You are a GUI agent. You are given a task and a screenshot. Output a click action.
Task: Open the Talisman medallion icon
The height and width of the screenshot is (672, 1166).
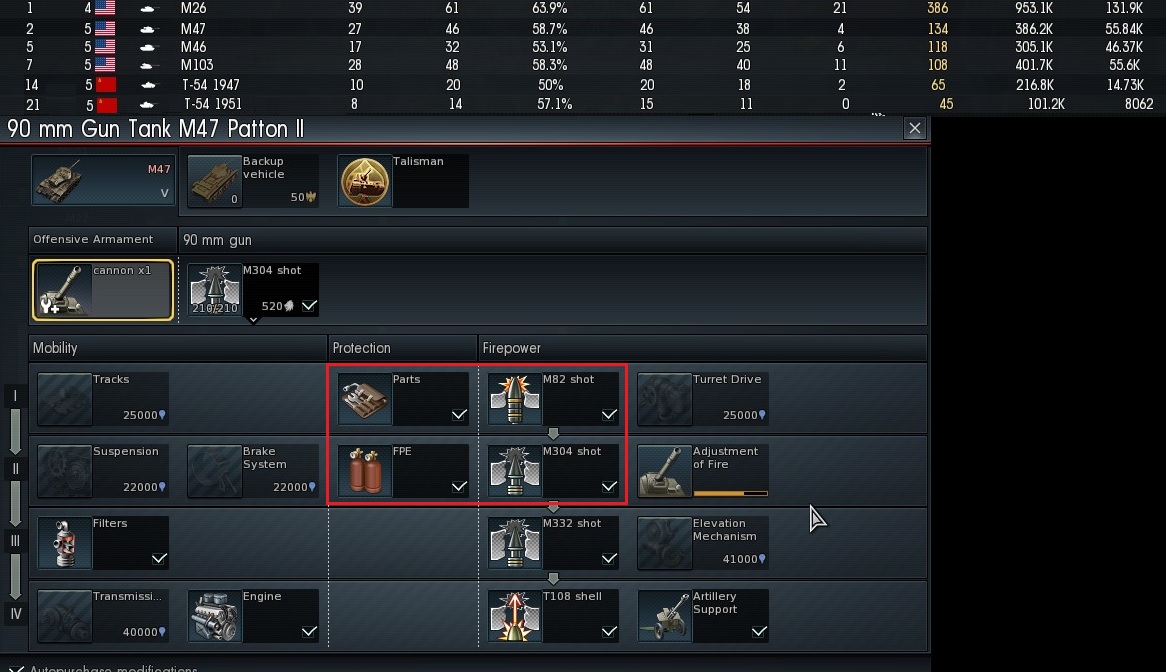pyautogui.click(x=364, y=181)
